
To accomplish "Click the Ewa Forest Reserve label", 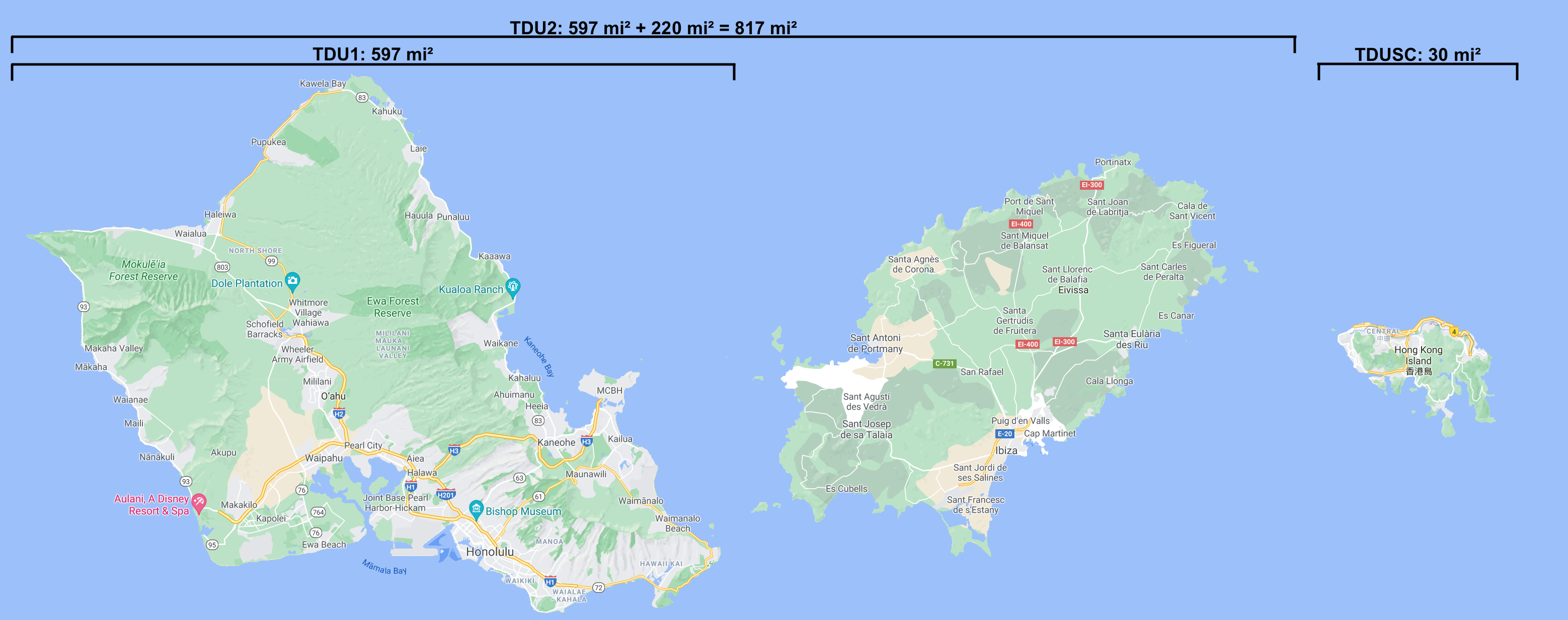I will point(393,307).
